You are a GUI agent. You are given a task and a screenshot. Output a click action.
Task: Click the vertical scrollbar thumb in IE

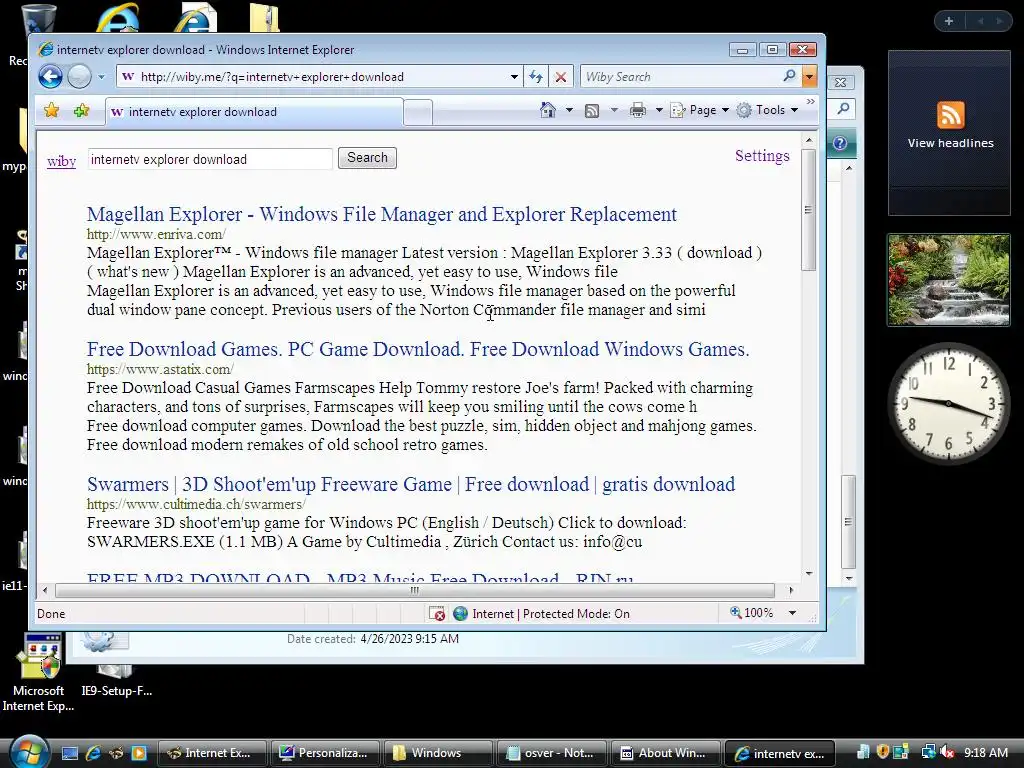[x=808, y=210]
